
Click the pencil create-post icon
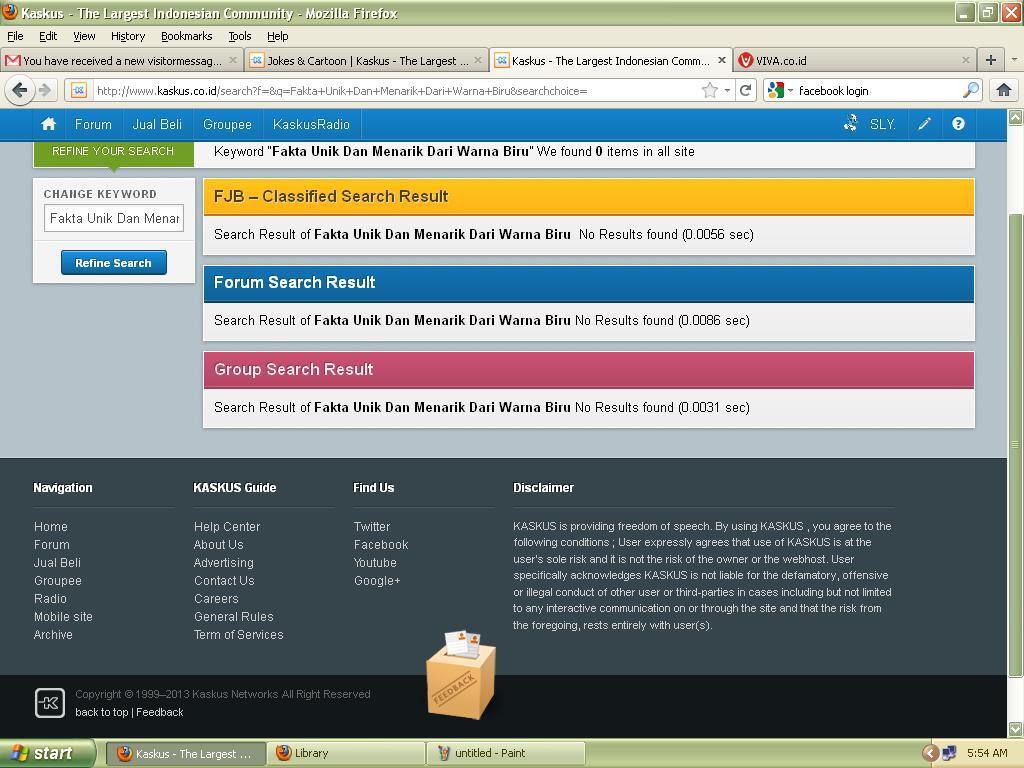(x=924, y=124)
